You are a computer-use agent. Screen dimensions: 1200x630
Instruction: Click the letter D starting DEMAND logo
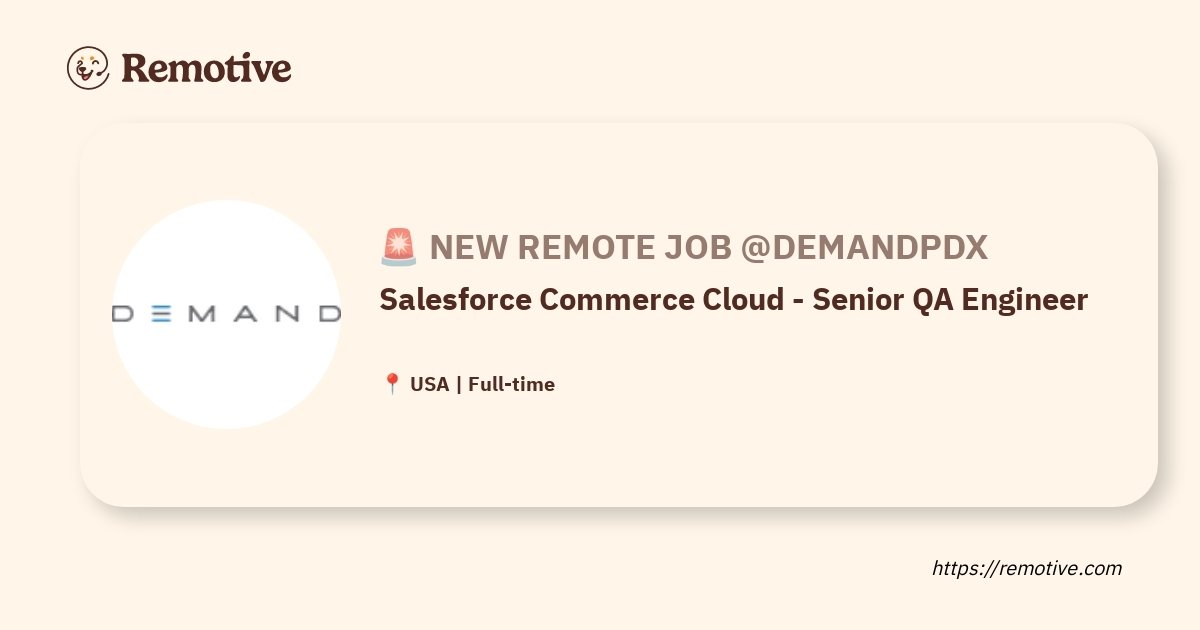[x=124, y=314]
